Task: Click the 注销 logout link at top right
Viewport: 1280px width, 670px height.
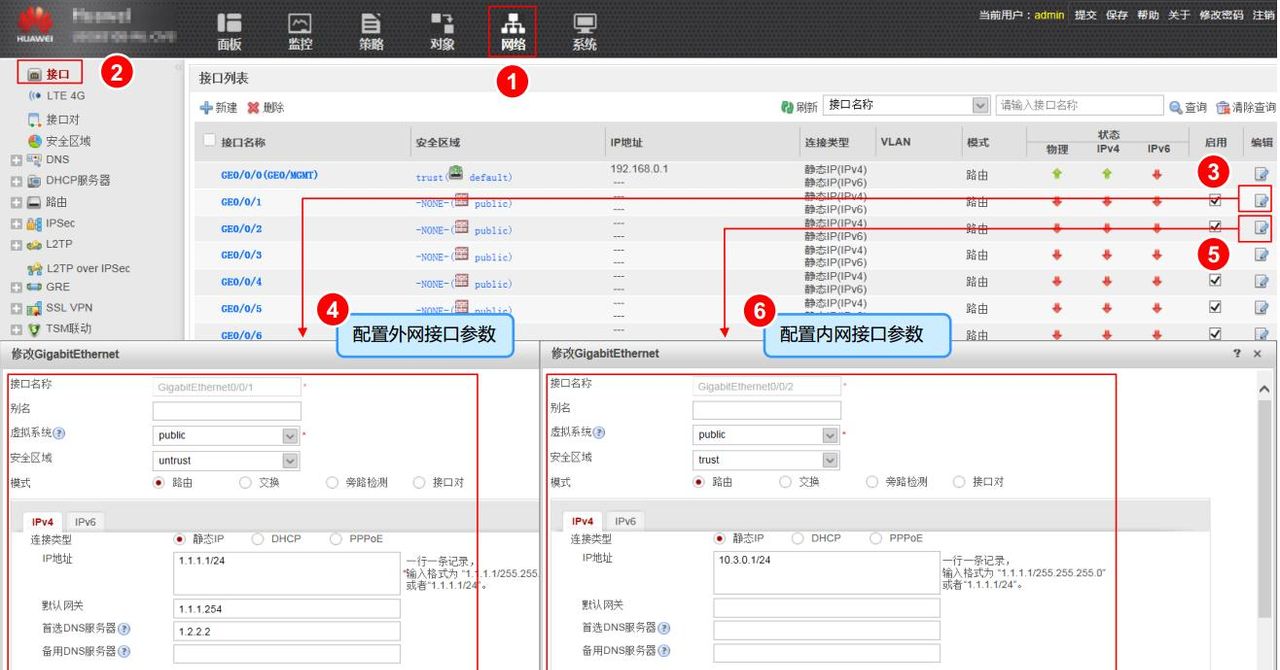Action: 1264,14
